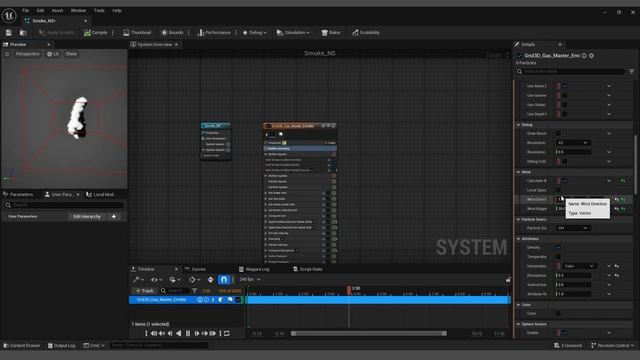This screenshot has height=360, width=640.
Task: Open the Performance tool
Action: pos(214,33)
